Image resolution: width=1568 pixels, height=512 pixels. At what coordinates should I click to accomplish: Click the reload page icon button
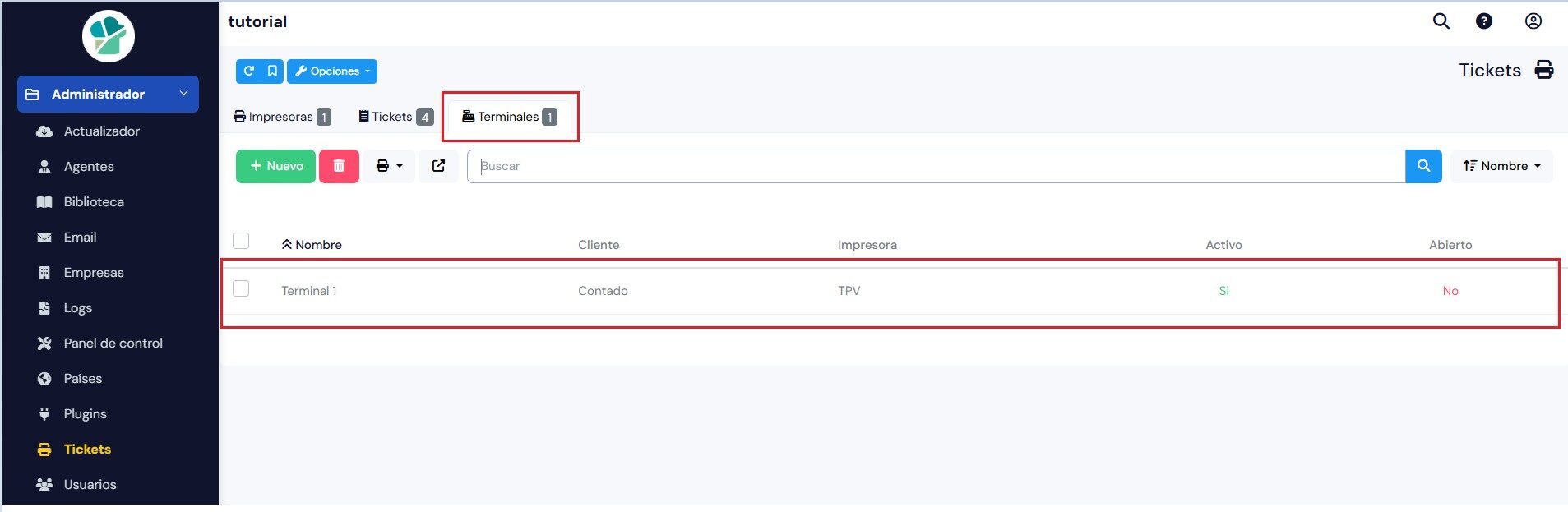249,71
